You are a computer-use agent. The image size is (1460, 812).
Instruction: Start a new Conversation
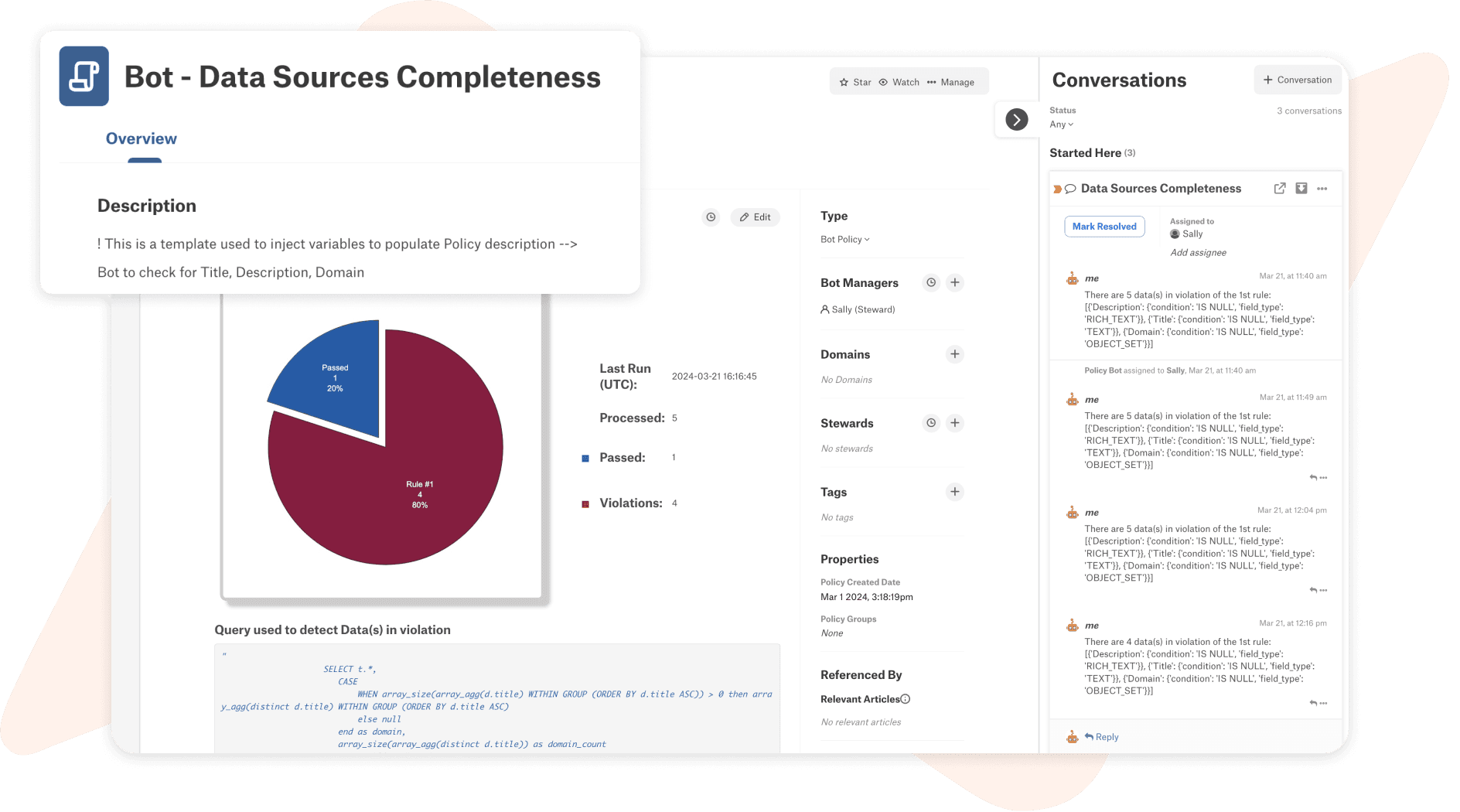click(1297, 80)
